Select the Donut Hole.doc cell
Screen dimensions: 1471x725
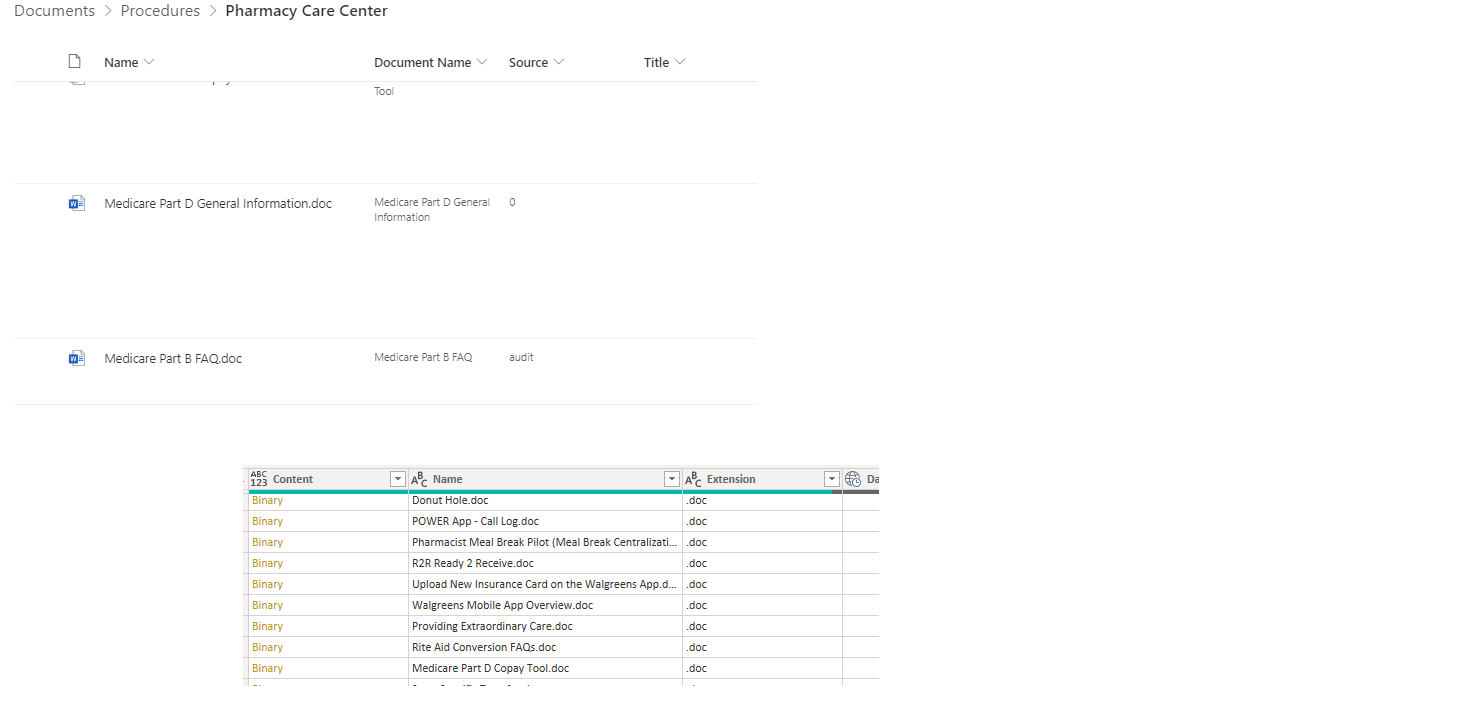545,500
